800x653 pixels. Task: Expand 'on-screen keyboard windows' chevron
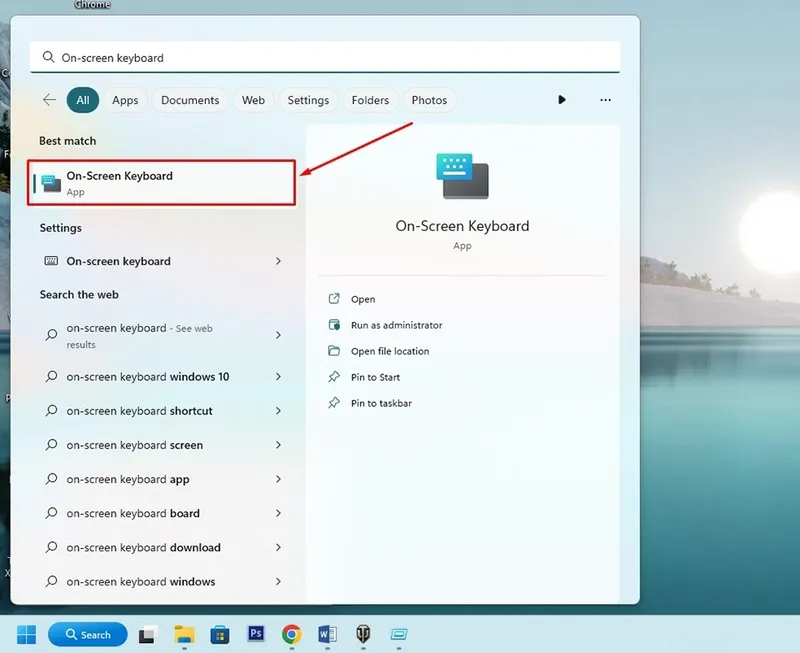click(x=278, y=582)
